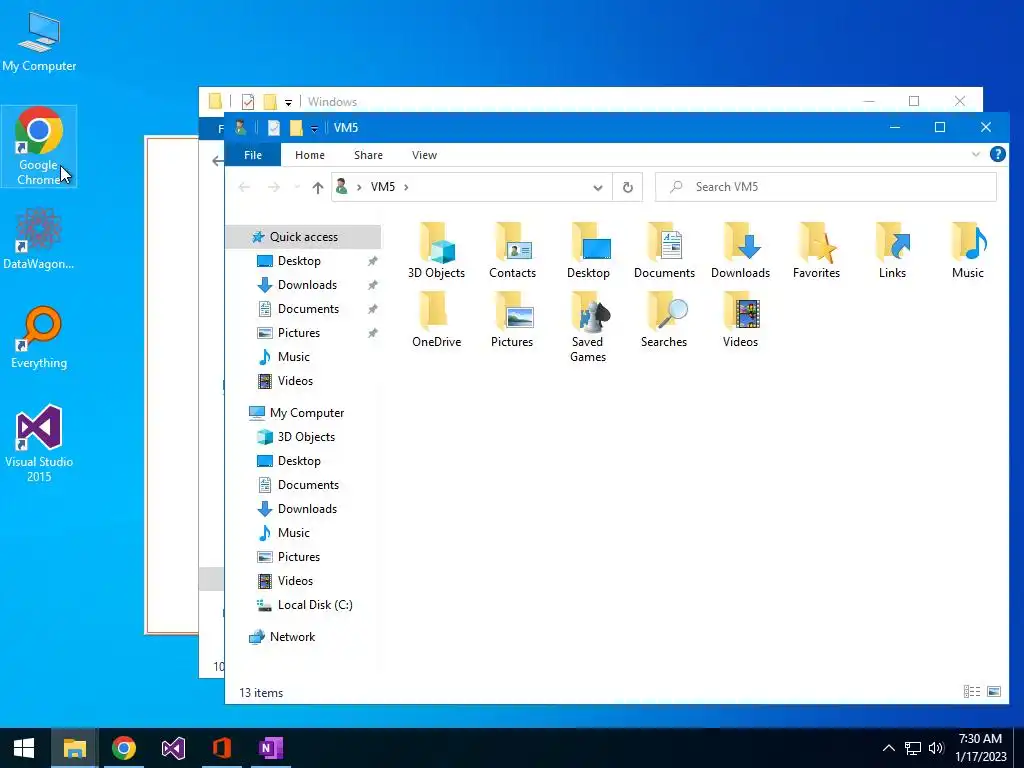The height and width of the screenshot is (768, 1024).
Task: Click File Explorer taskbar button
Action: coord(74,748)
